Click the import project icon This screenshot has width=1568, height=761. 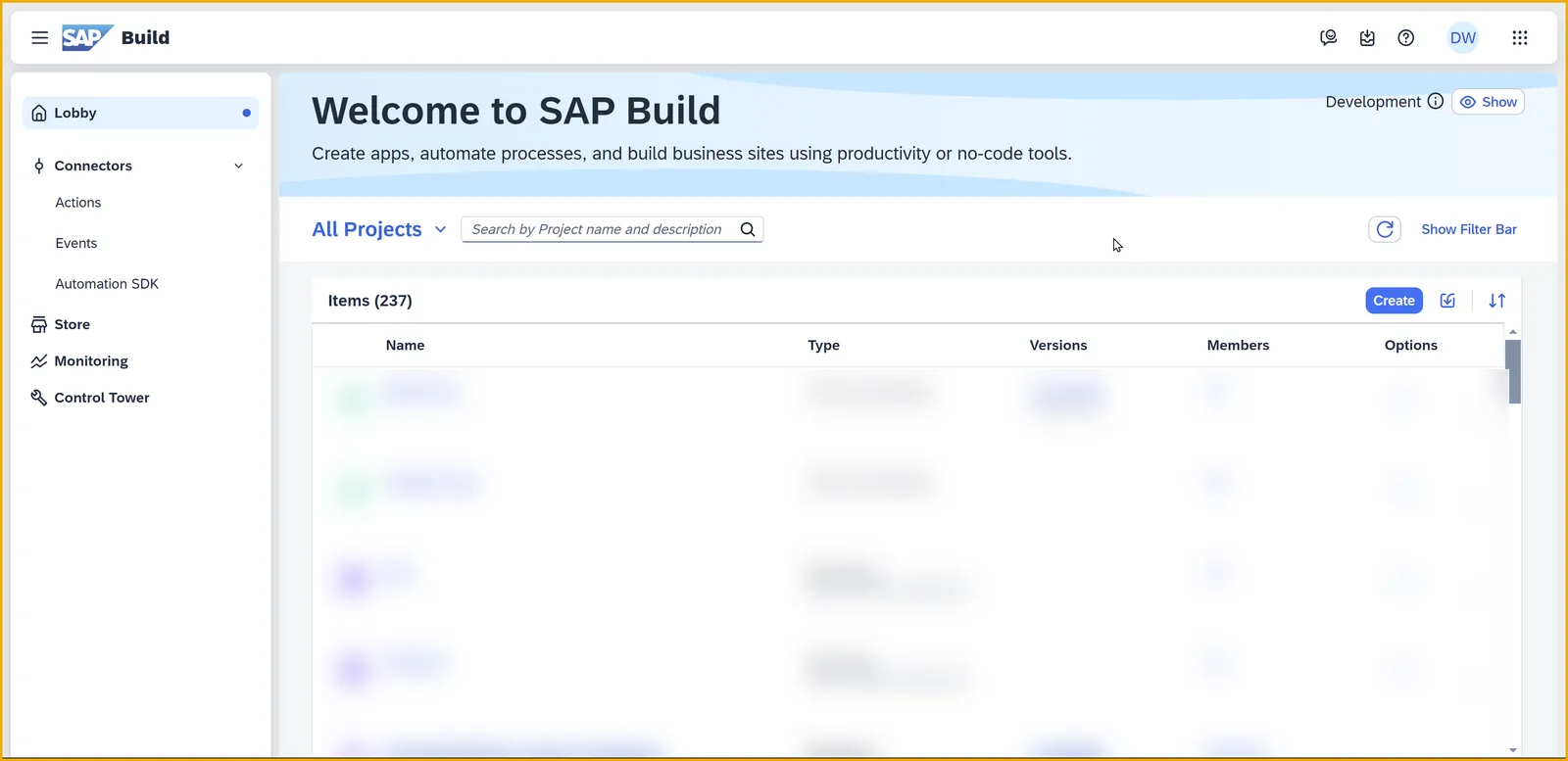pyautogui.click(x=1447, y=301)
